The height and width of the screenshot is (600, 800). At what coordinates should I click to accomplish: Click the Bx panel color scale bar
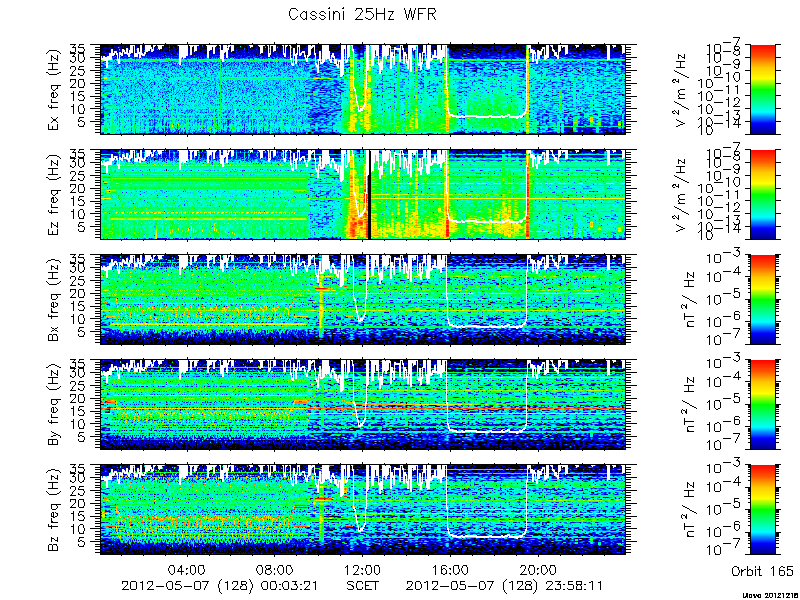762,299
